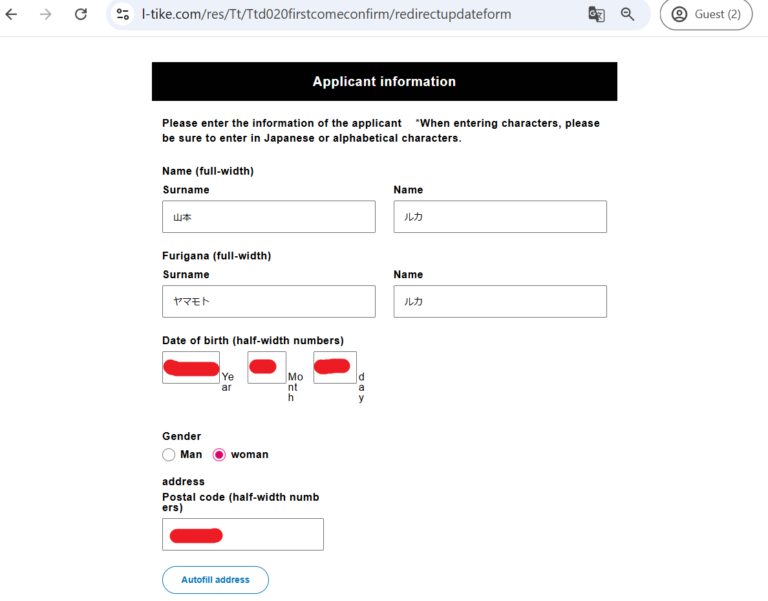This screenshot has width=768, height=601.
Task: Focus the Furigana Surname field
Action: click(268, 302)
